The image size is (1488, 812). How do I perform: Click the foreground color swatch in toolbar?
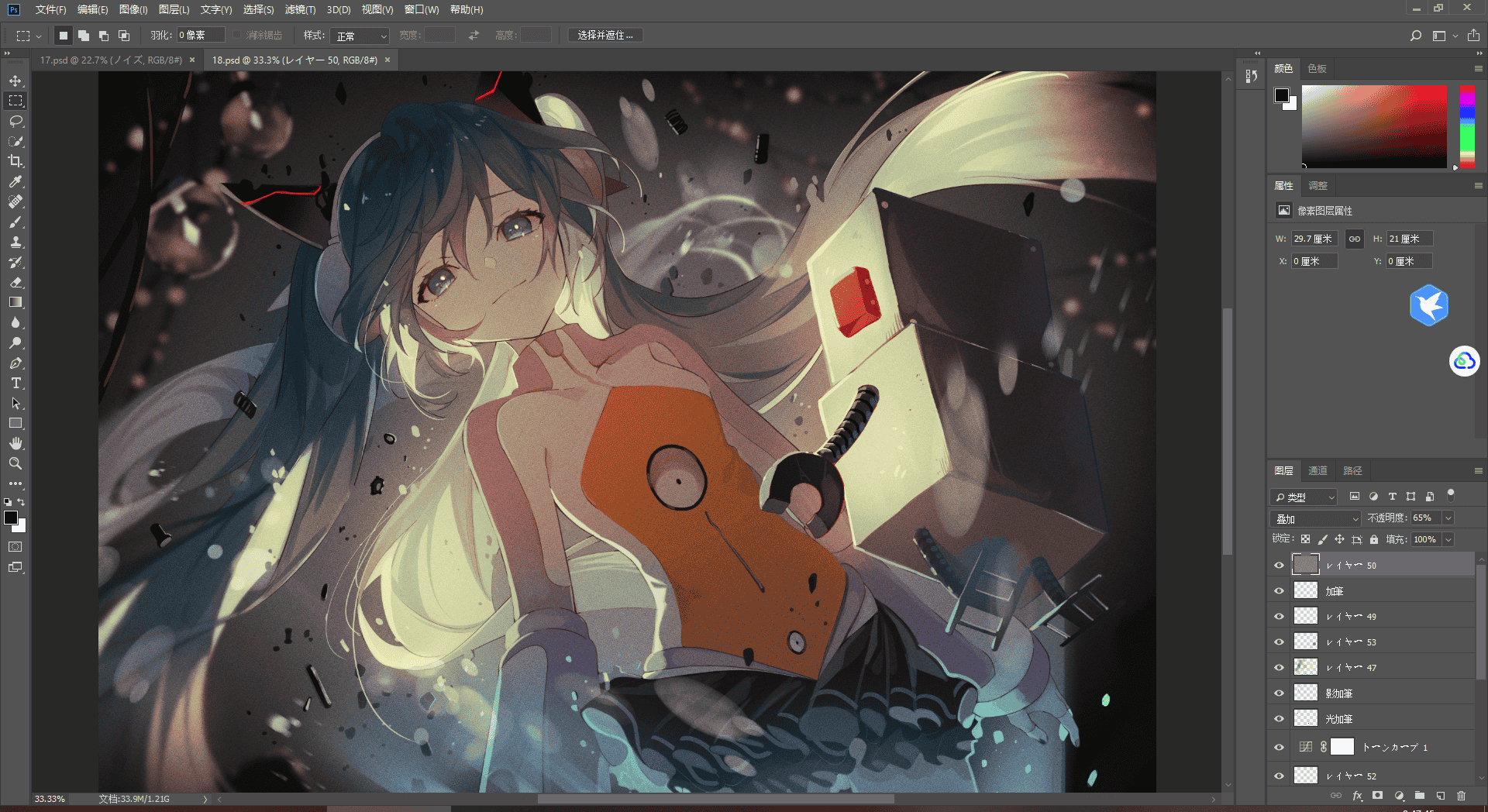pos(11,518)
